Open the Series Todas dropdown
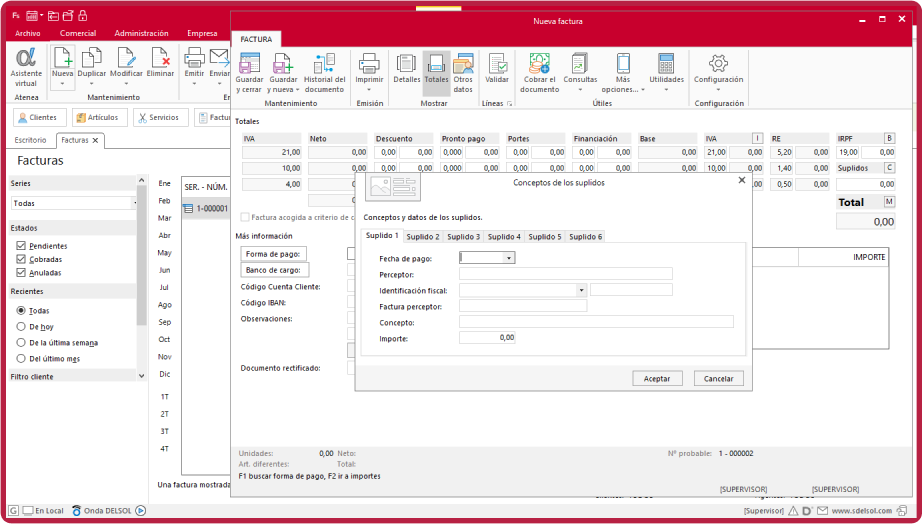 pyautogui.click(x=135, y=203)
